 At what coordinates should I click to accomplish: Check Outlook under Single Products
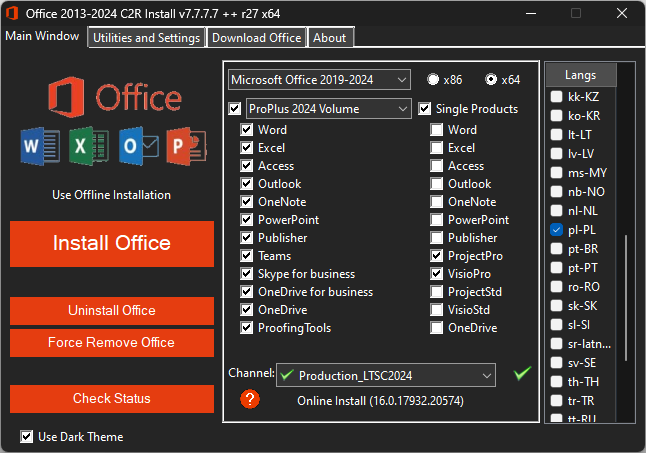[436, 184]
